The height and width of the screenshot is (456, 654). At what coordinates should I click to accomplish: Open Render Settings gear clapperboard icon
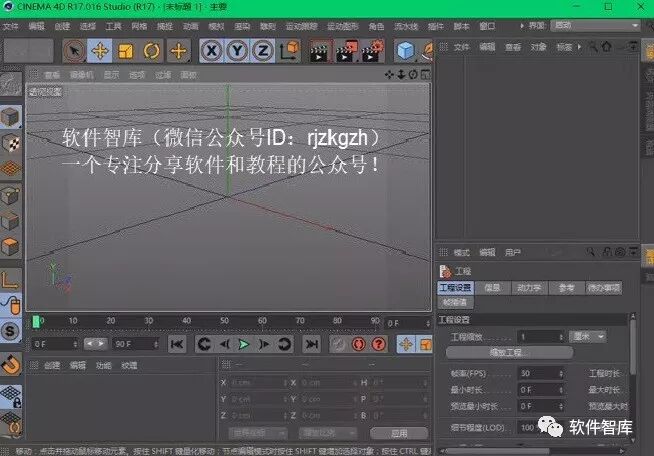(373, 51)
